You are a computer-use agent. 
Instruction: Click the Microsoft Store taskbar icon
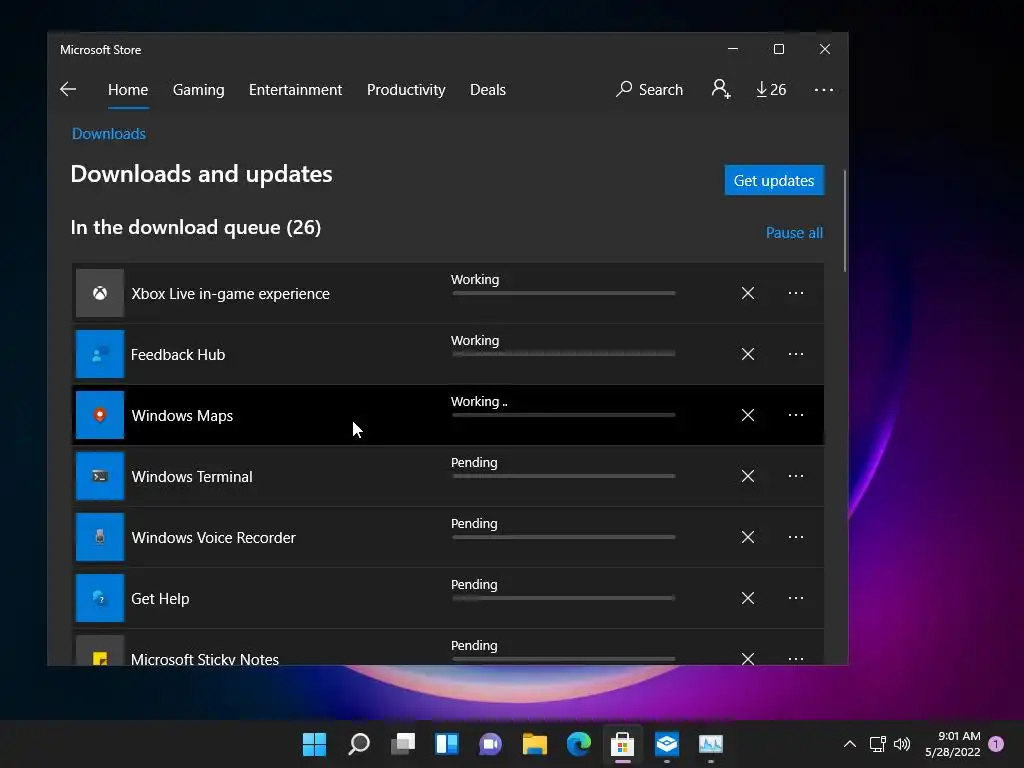click(x=622, y=744)
